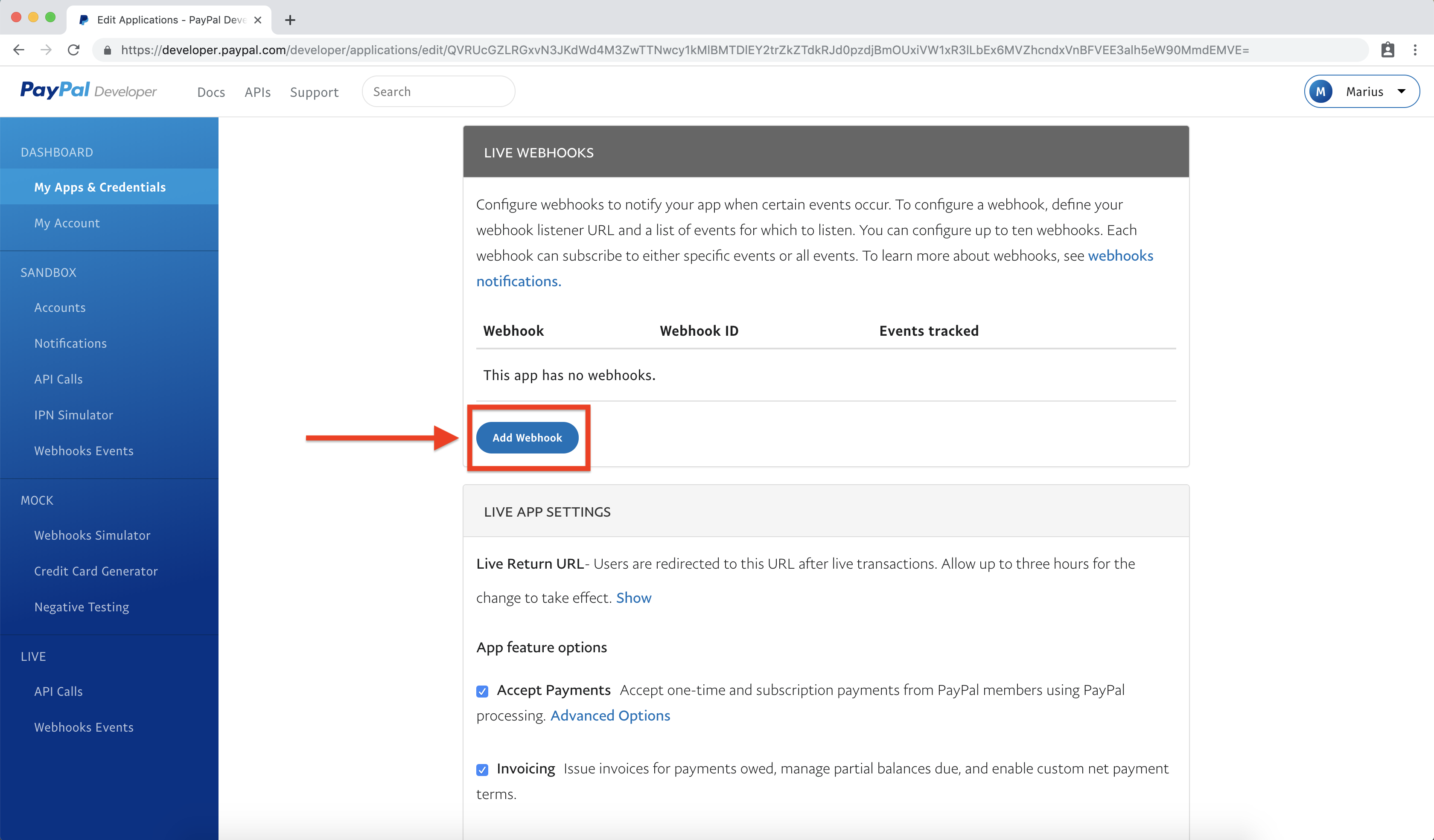1434x840 pixels.
Task: Click the PayPal Developer logo
Action: (88, 91)
